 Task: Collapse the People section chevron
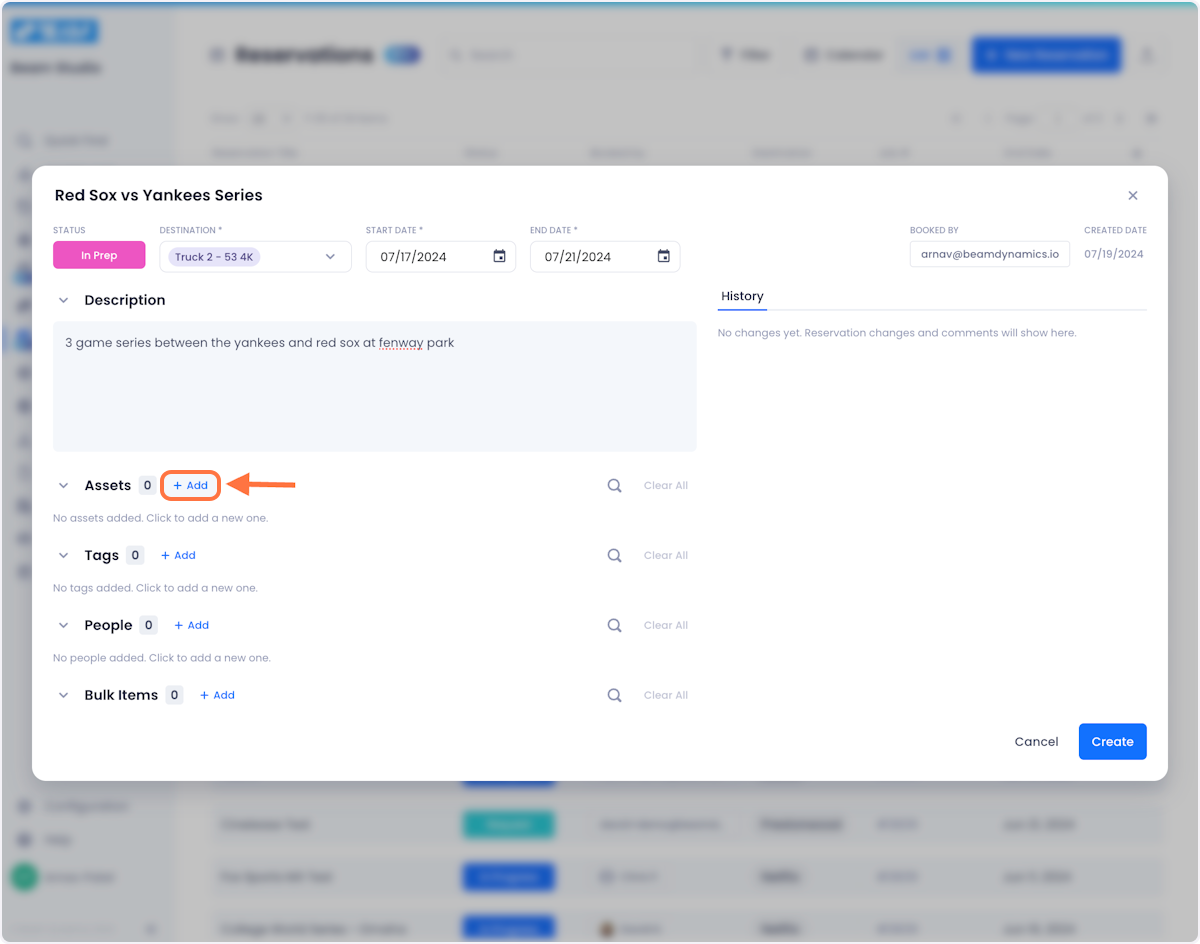click(x=64, y=626)
